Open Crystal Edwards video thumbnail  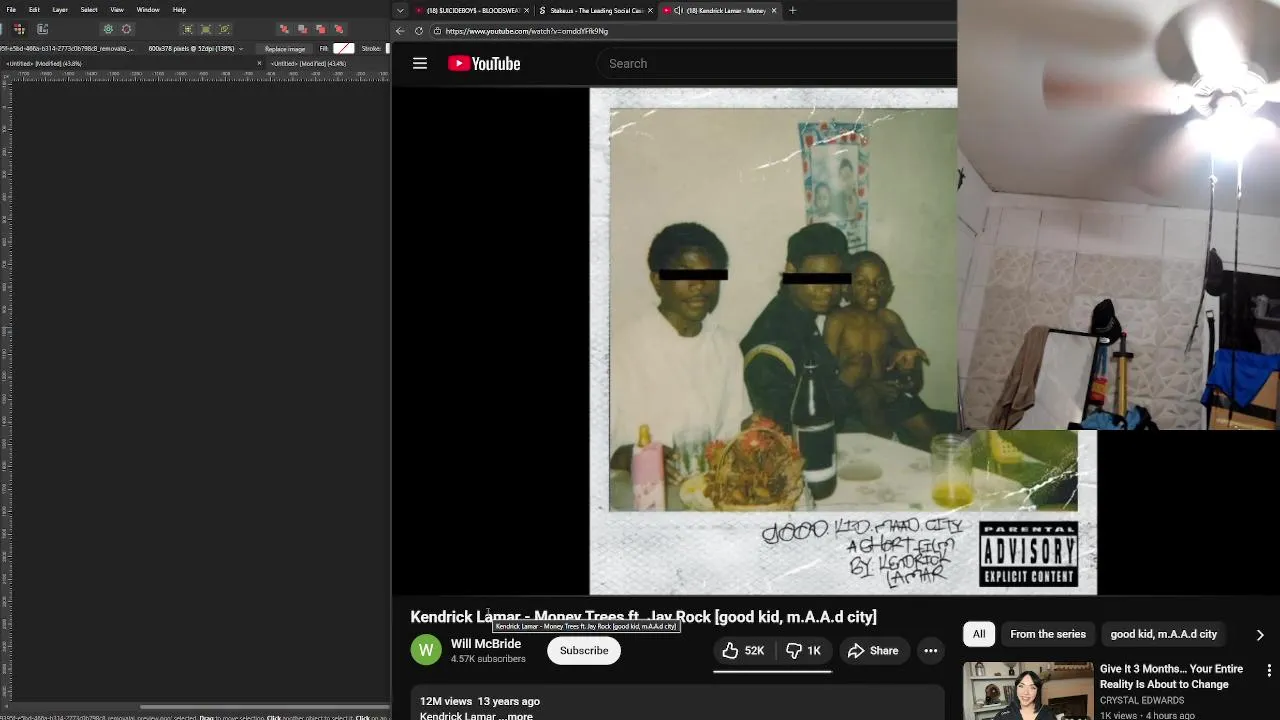[1028, 691]
